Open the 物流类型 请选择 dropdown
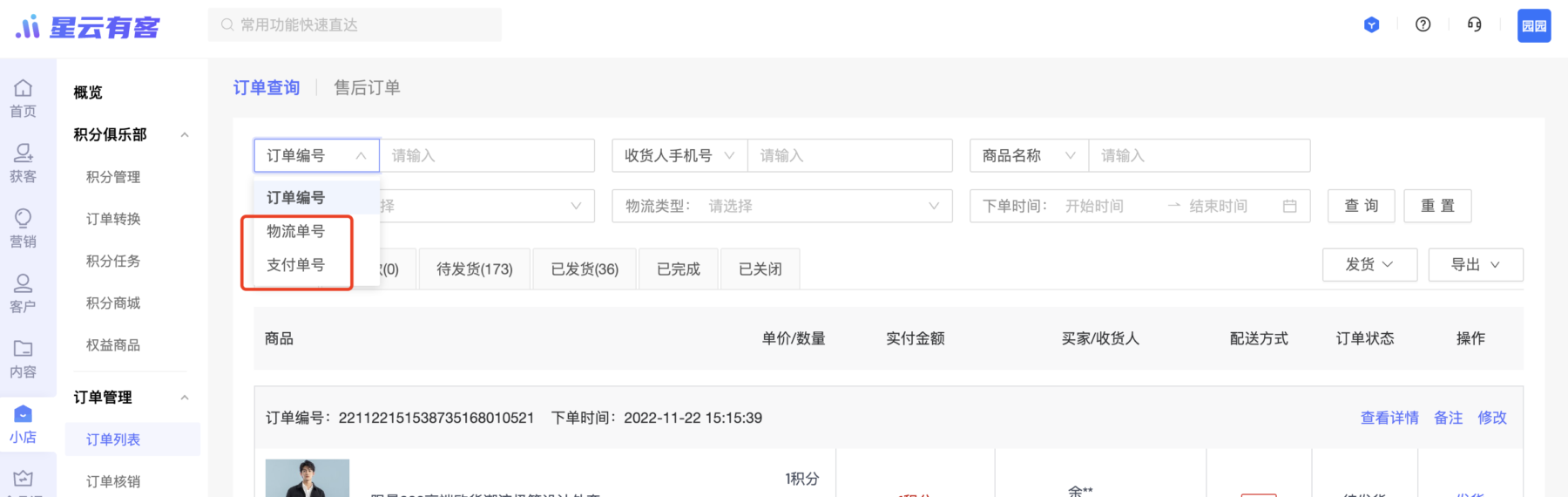 click(782, 206)
